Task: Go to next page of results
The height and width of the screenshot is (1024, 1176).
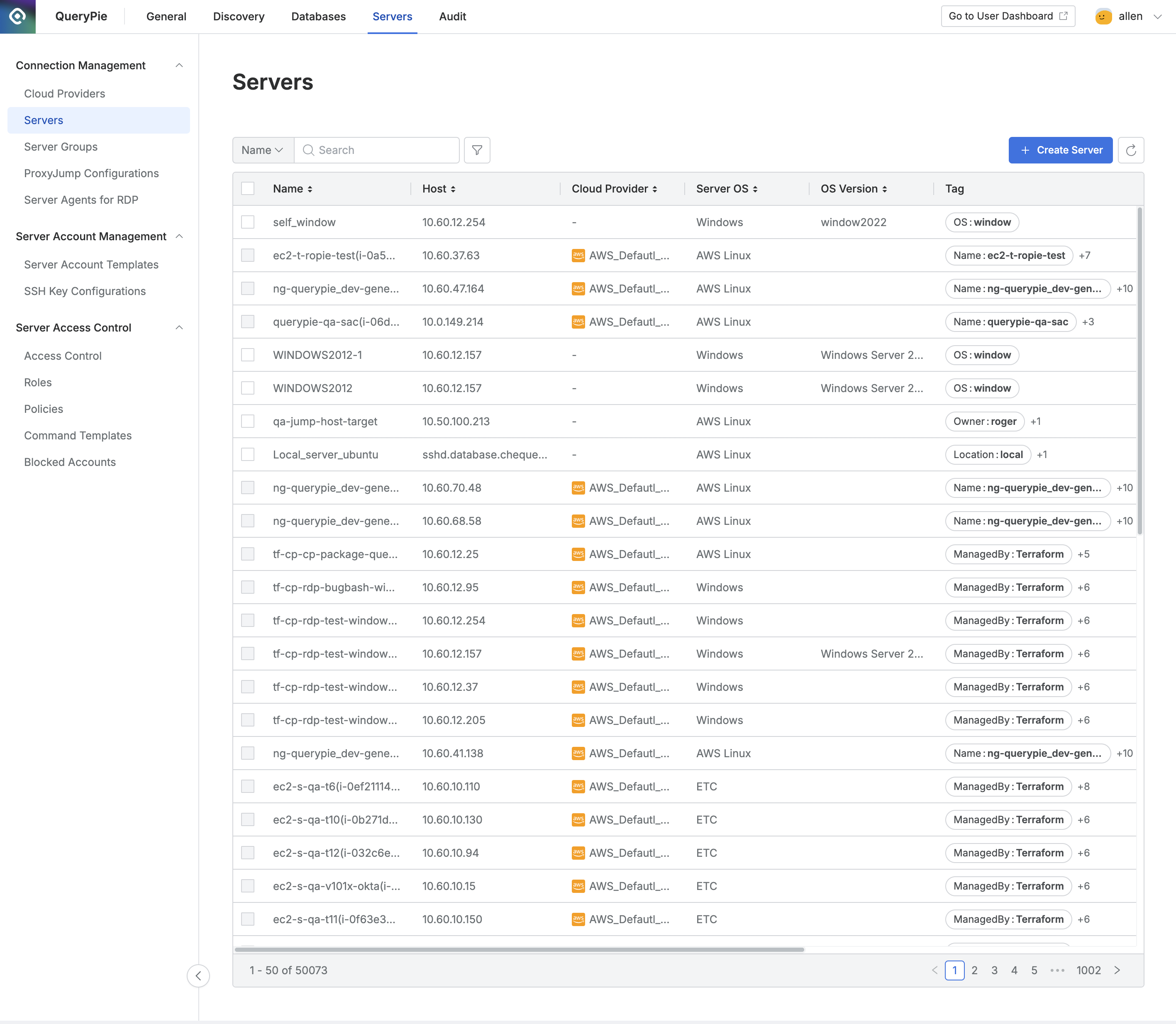Action: 1117,970
